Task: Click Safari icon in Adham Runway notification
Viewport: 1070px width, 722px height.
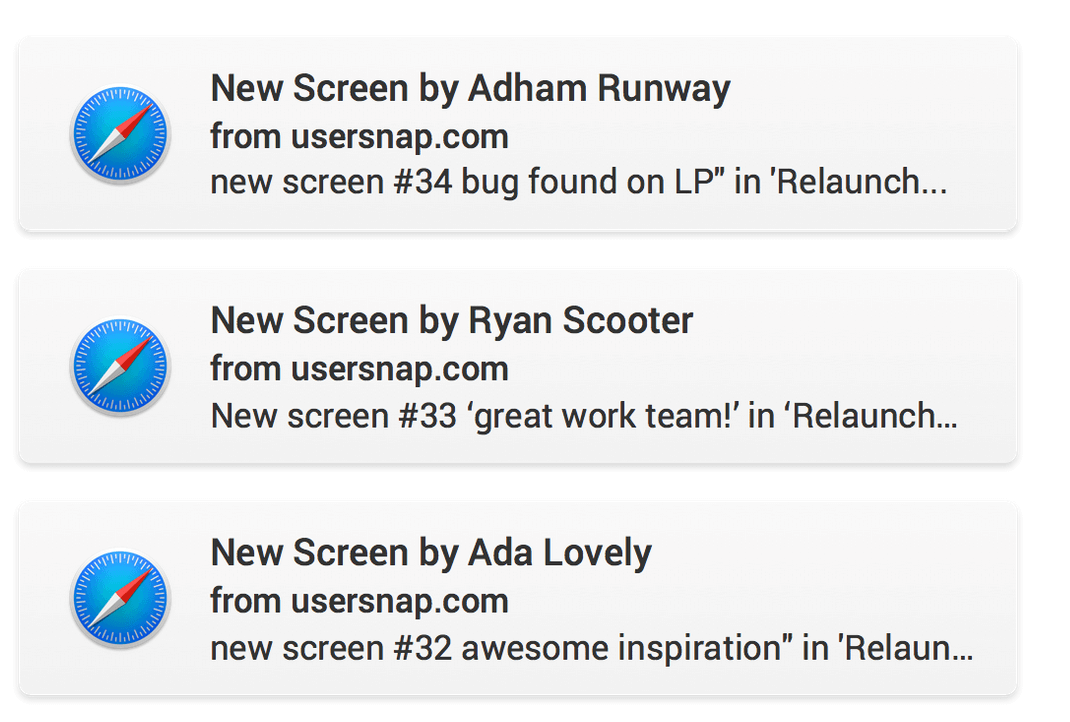Action: [120, 134]
